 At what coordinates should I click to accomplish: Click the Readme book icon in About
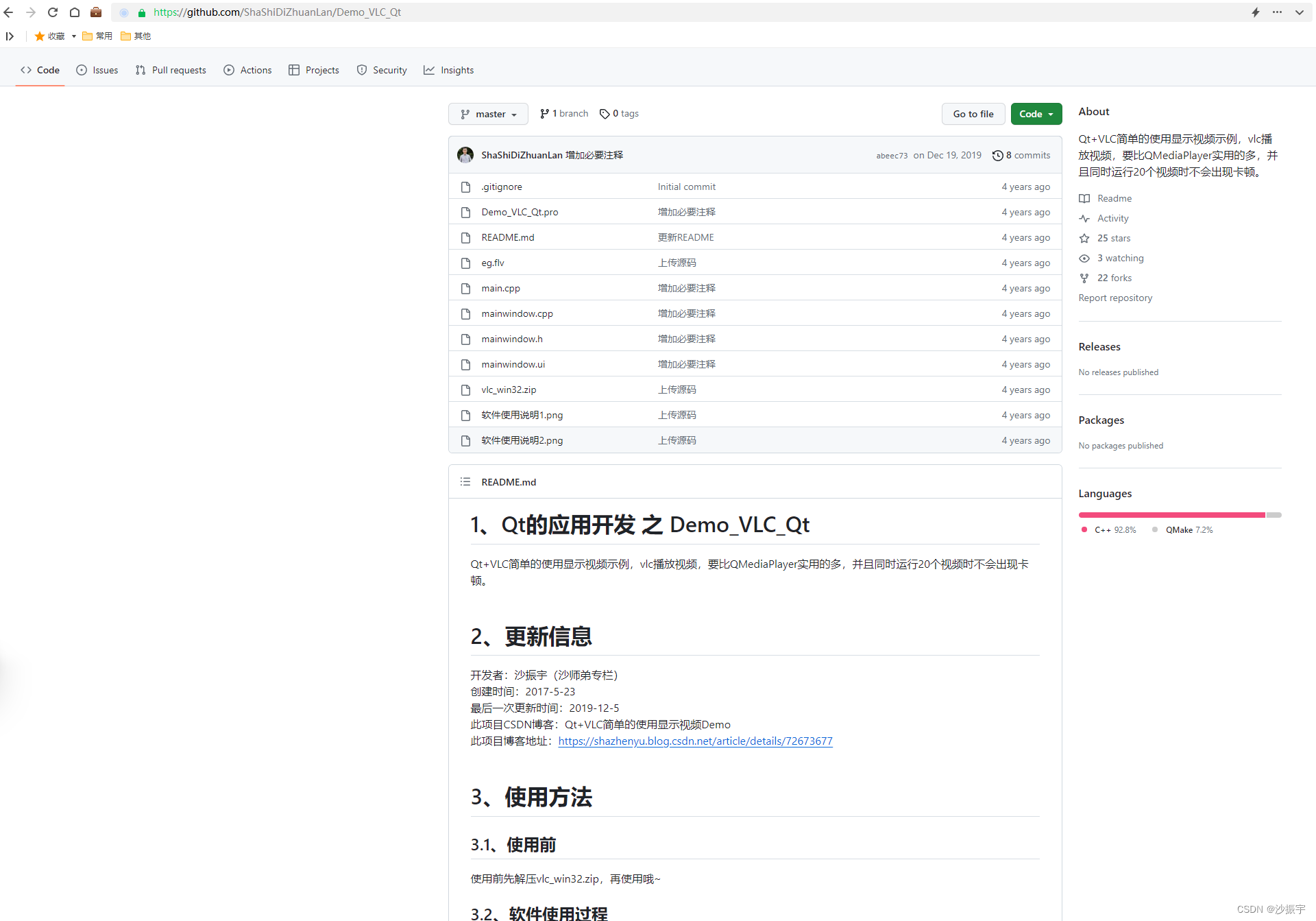tap(1084, 198)
